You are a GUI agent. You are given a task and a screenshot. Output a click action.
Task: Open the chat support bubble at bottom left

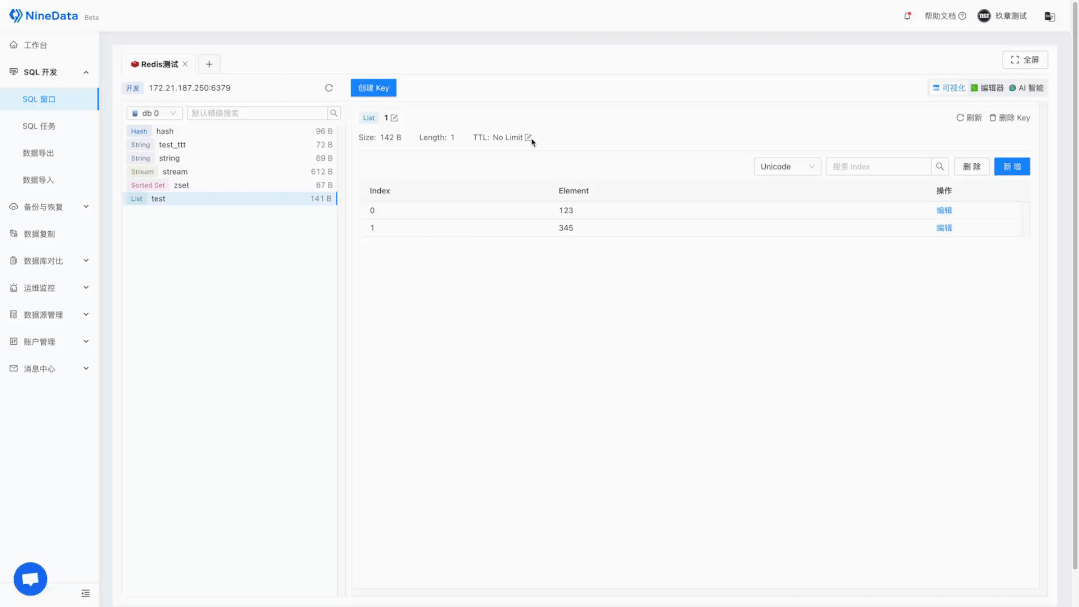pyautogui.click(x=29, y=578)
